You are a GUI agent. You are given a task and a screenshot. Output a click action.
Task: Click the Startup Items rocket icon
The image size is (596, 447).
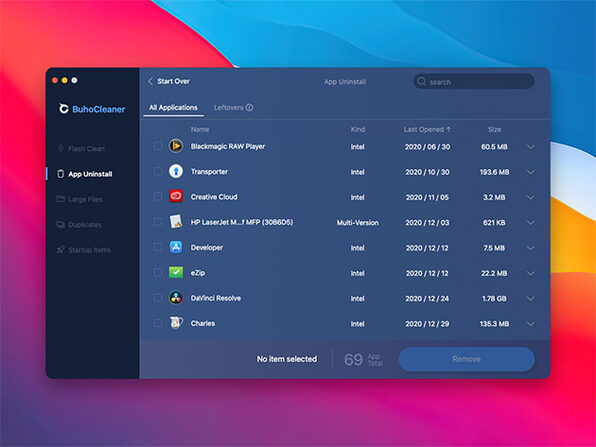click(60, 249)
